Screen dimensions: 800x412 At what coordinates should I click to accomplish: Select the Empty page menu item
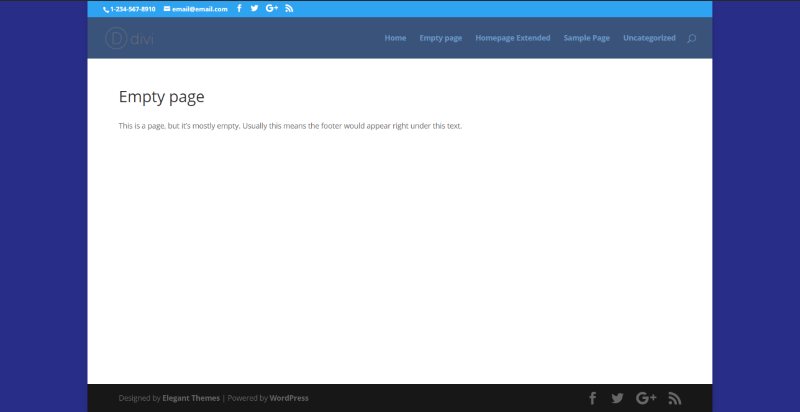[441, 38]
